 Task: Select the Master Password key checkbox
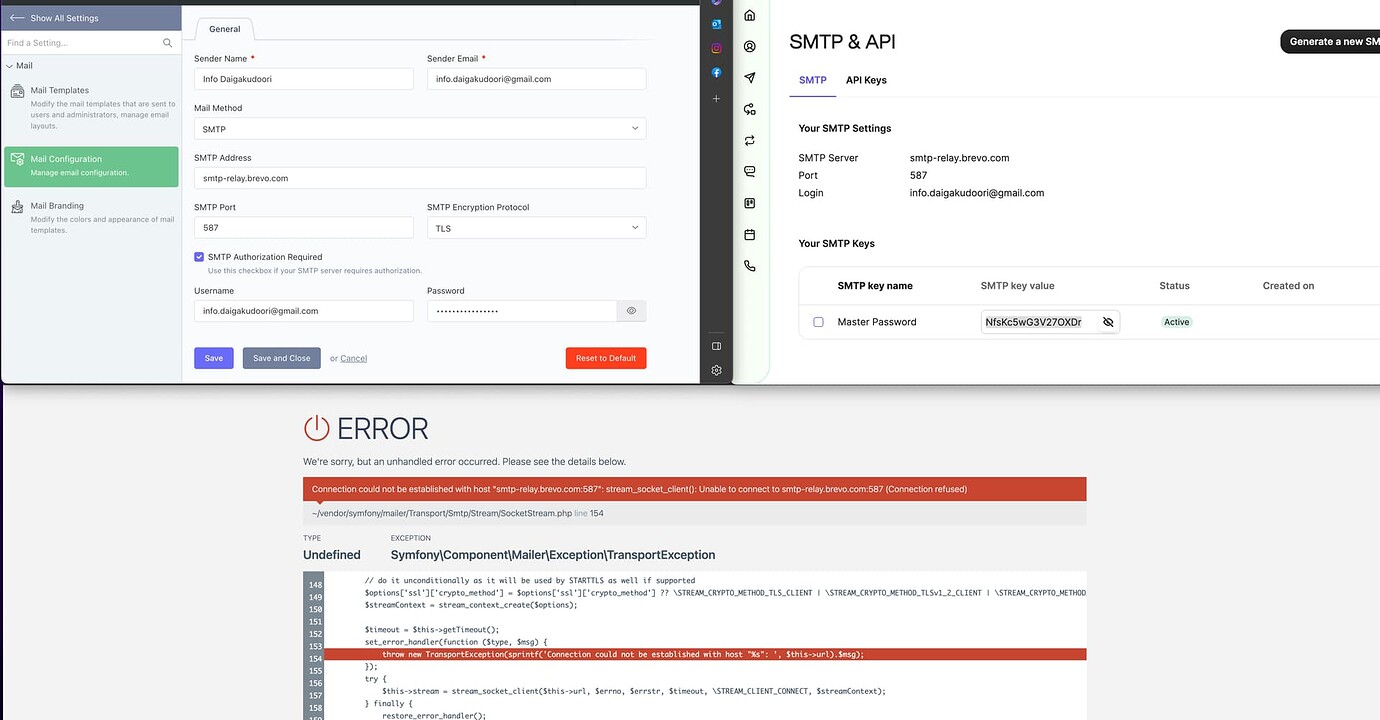coord(818,322)
